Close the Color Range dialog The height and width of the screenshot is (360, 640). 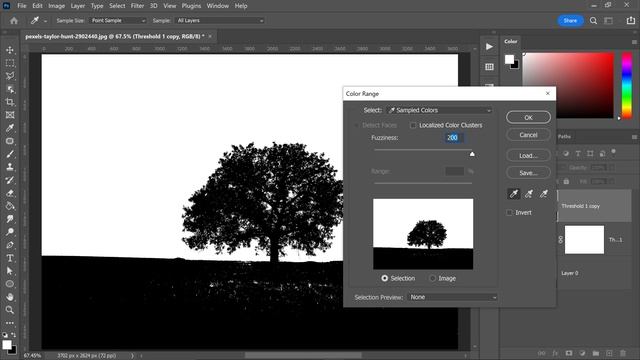[x=548, y=93]
